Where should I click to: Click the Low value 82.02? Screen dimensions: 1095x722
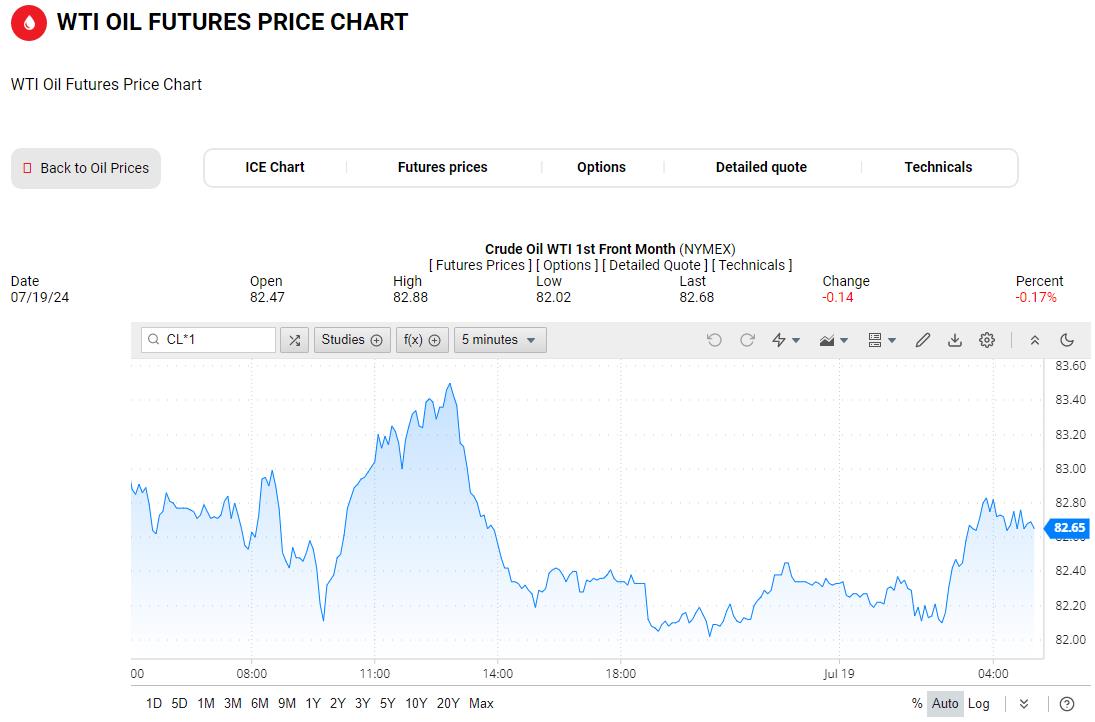click(x=553, y=297)
